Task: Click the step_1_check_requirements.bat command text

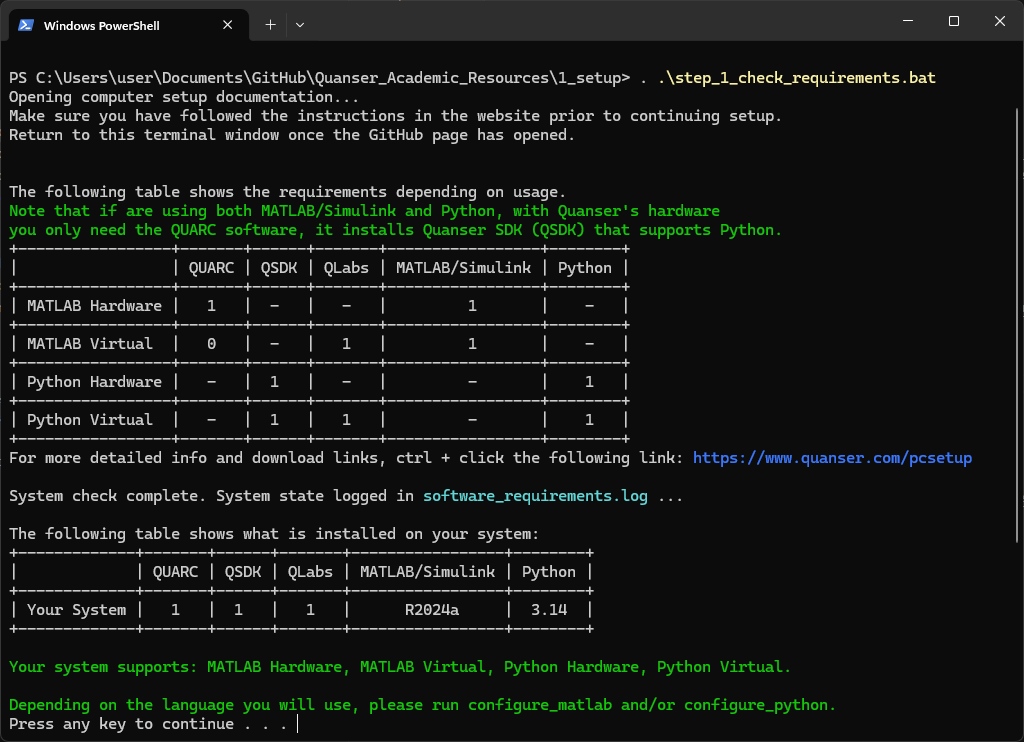Action: 797,78
